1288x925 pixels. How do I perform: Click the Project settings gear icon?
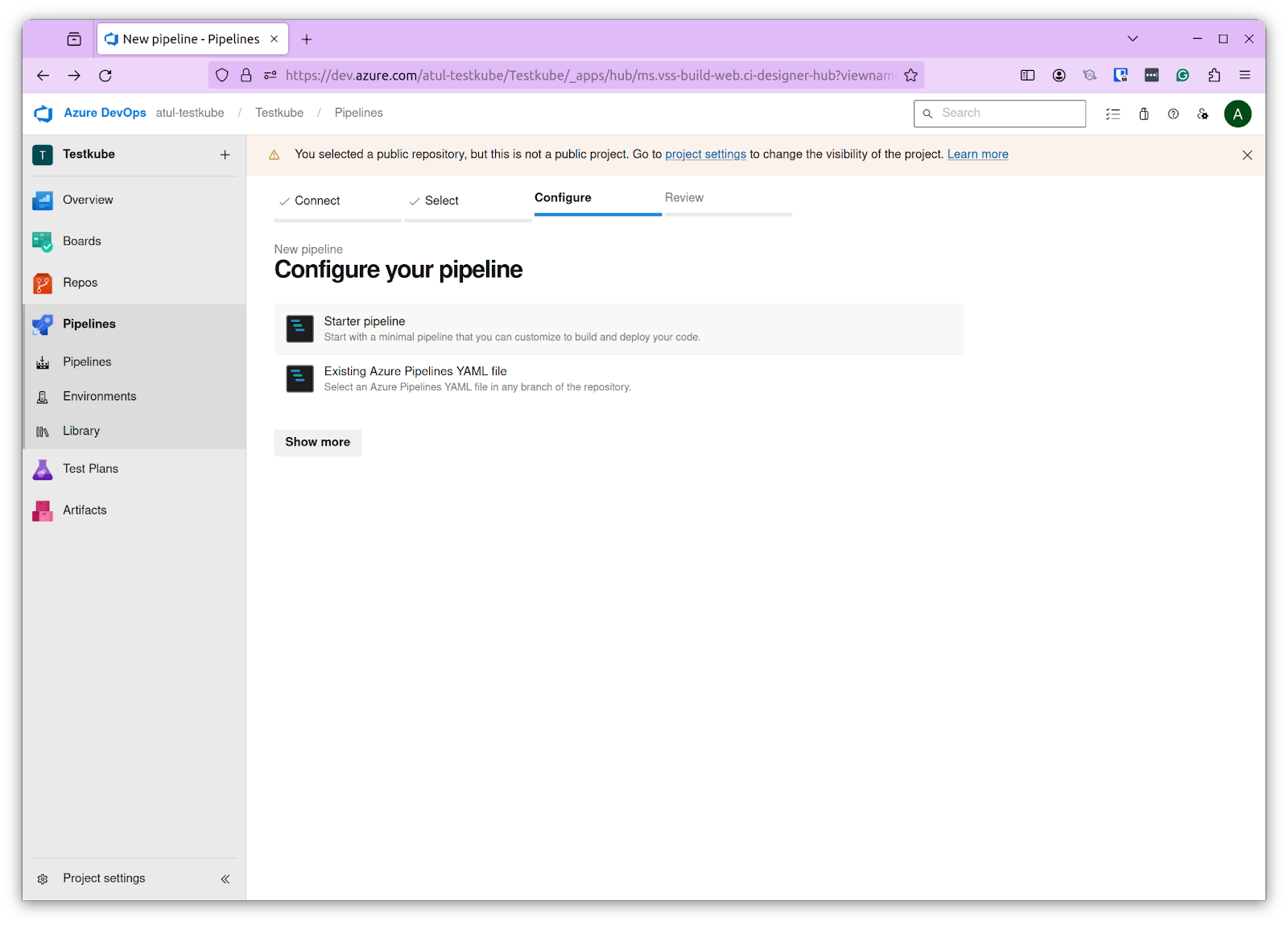[x=43, y=879]
